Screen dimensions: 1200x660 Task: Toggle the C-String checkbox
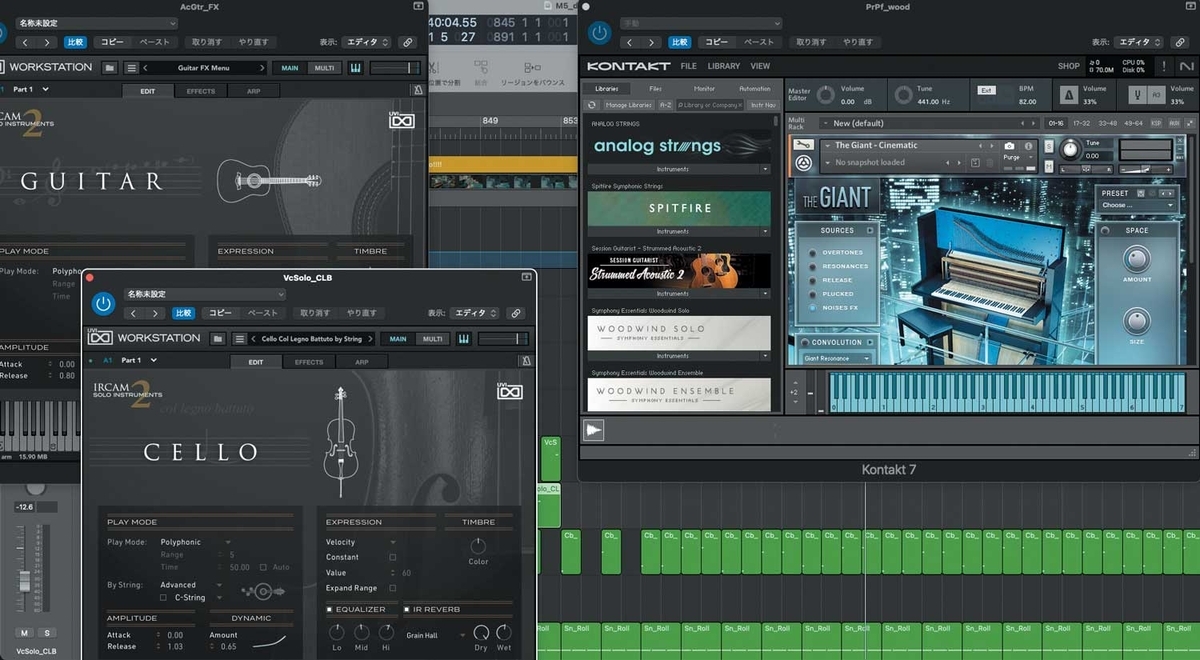coord(163,597)
